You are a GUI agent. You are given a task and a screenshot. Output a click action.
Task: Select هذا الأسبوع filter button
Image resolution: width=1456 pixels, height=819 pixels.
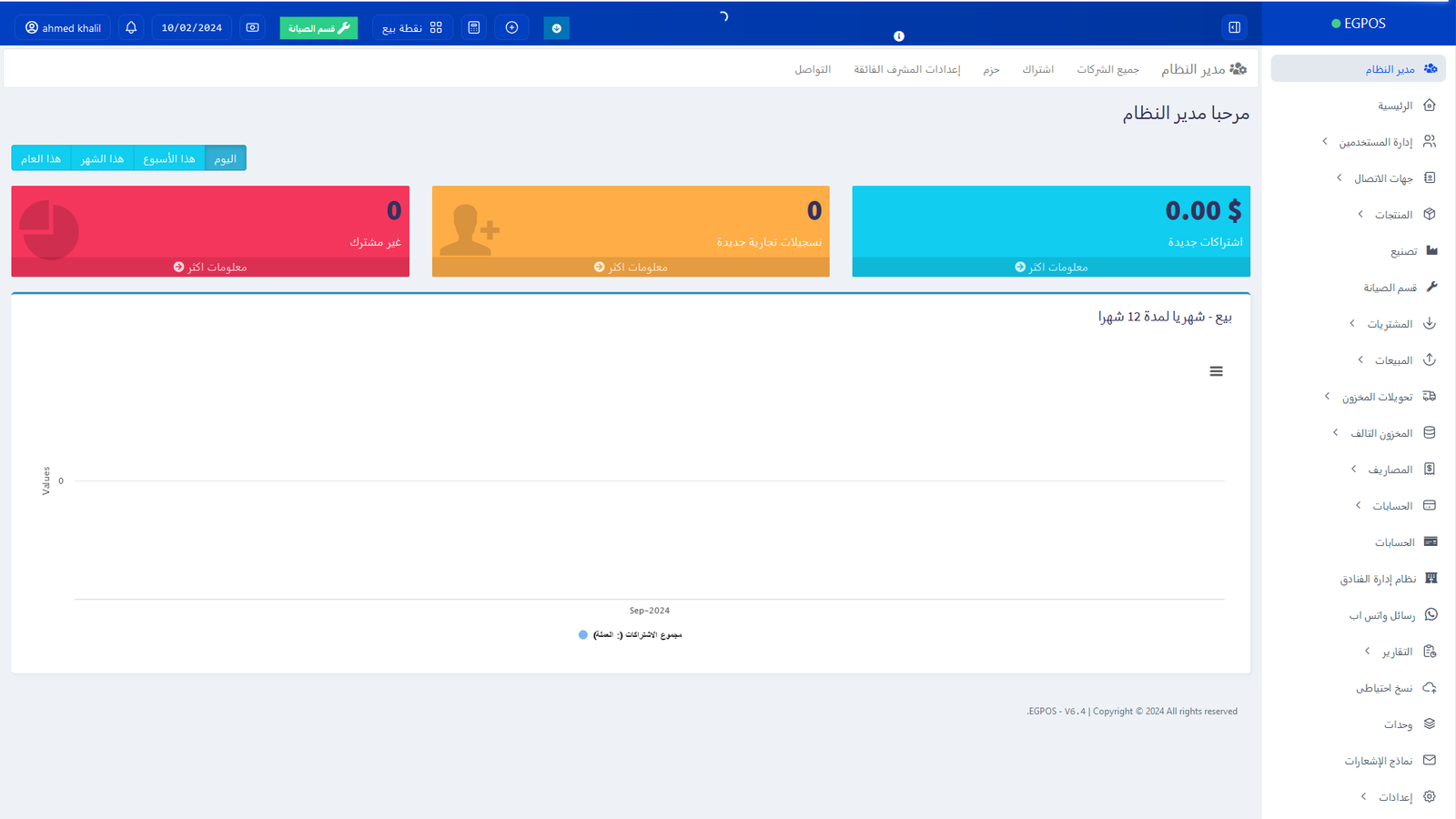(169, 158)
